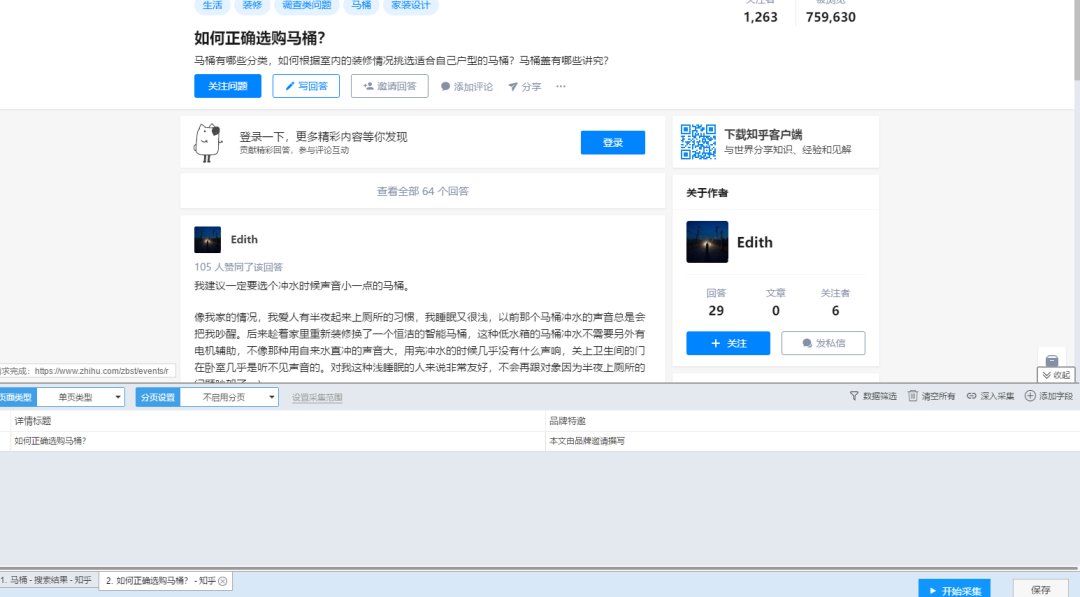Click the 添加字段 plus icon
This screenshot has height=597, width=1080.
tap(1030, 396)
